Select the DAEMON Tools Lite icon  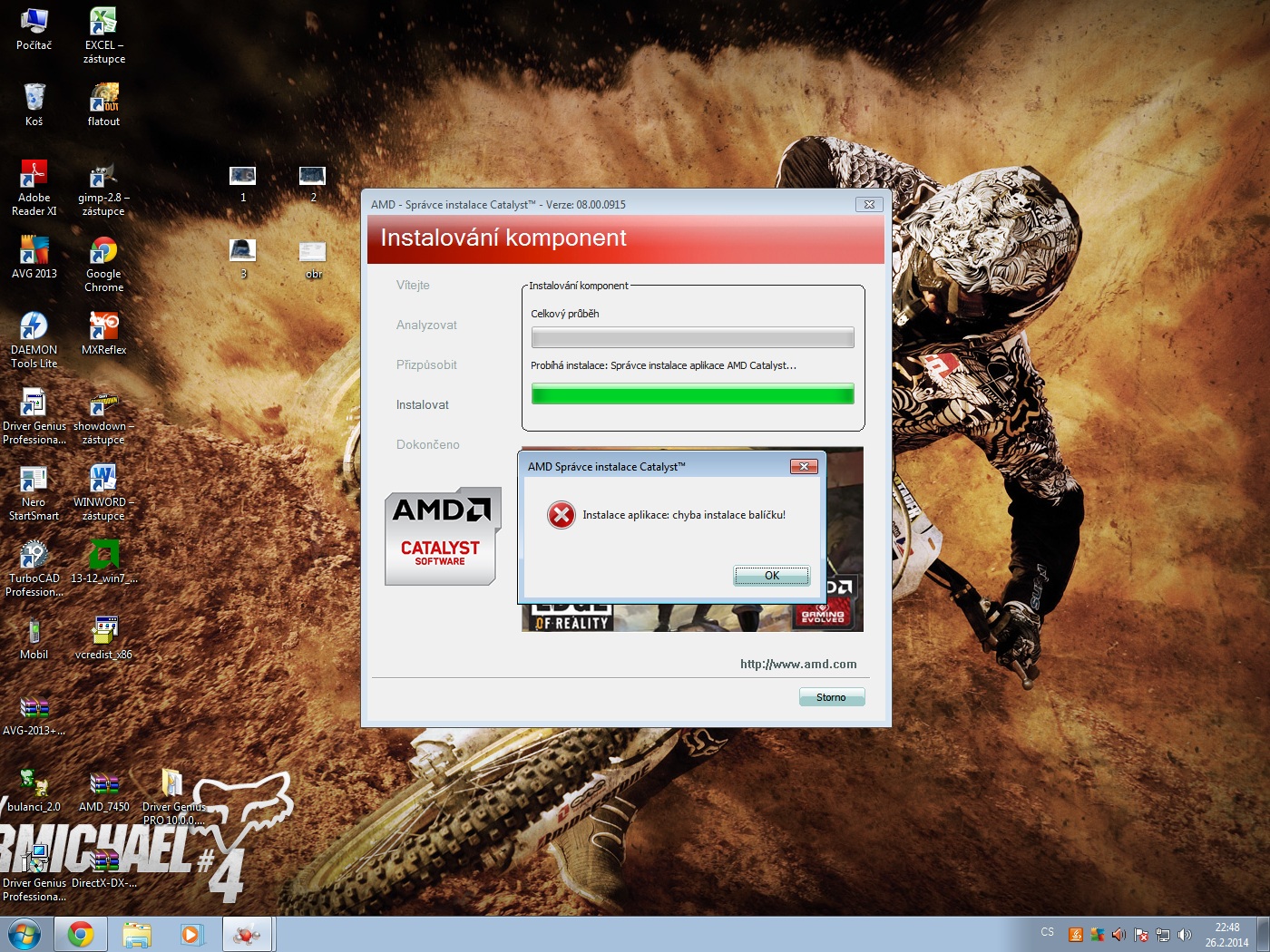tap(34, 340)
